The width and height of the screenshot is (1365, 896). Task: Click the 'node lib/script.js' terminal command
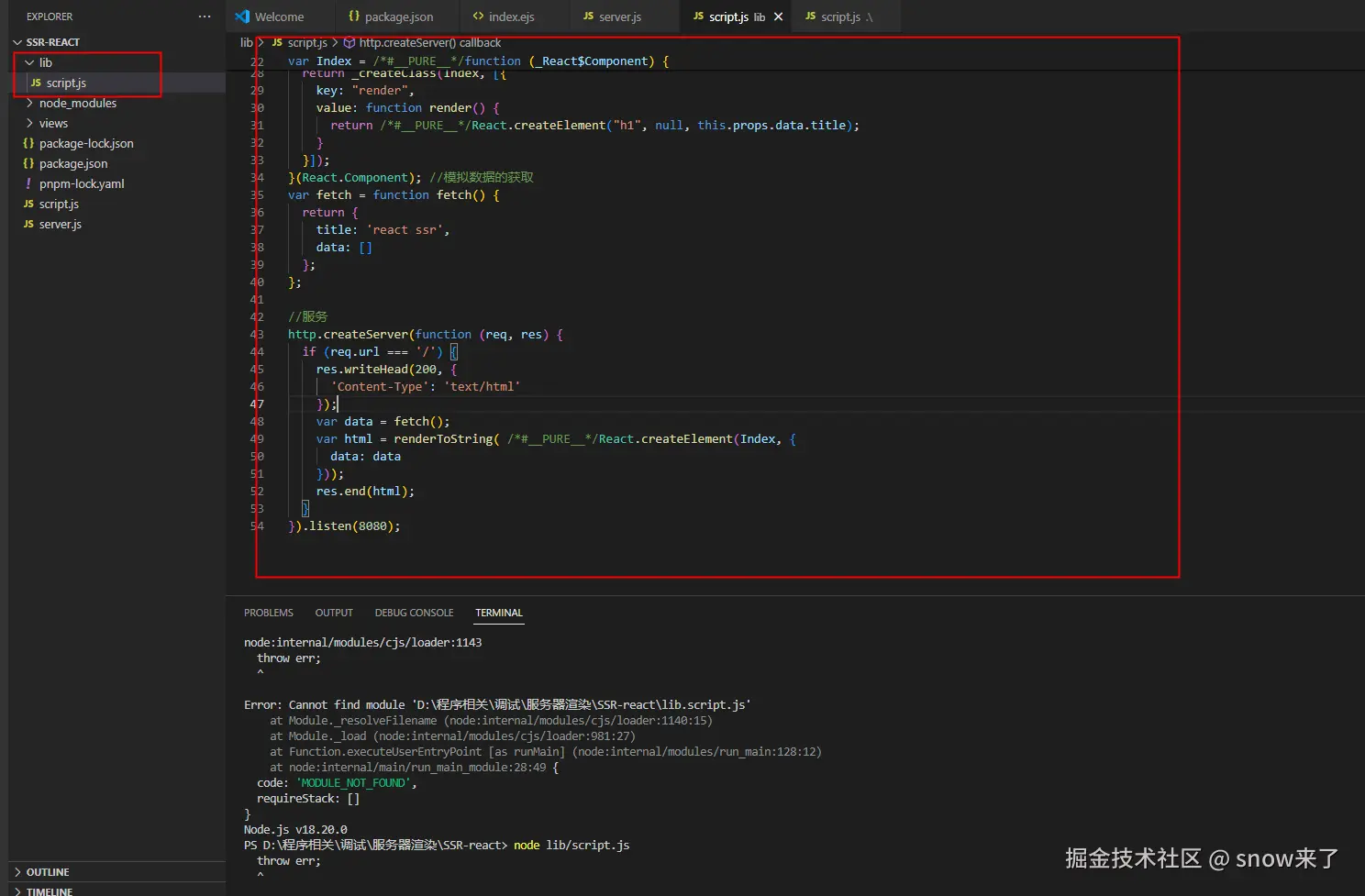[572, 845]
